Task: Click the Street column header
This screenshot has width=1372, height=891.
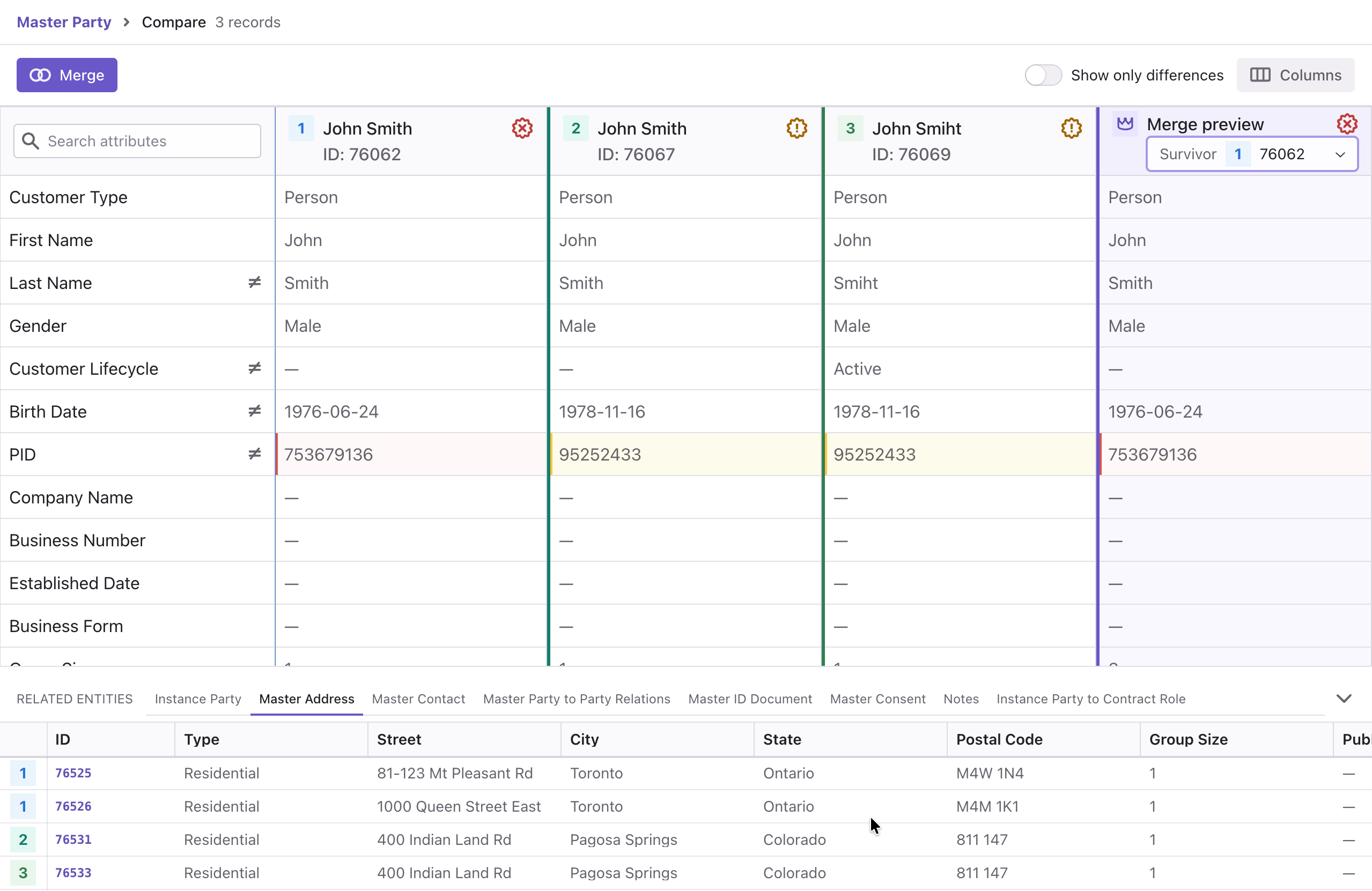Action: (464, 739)
